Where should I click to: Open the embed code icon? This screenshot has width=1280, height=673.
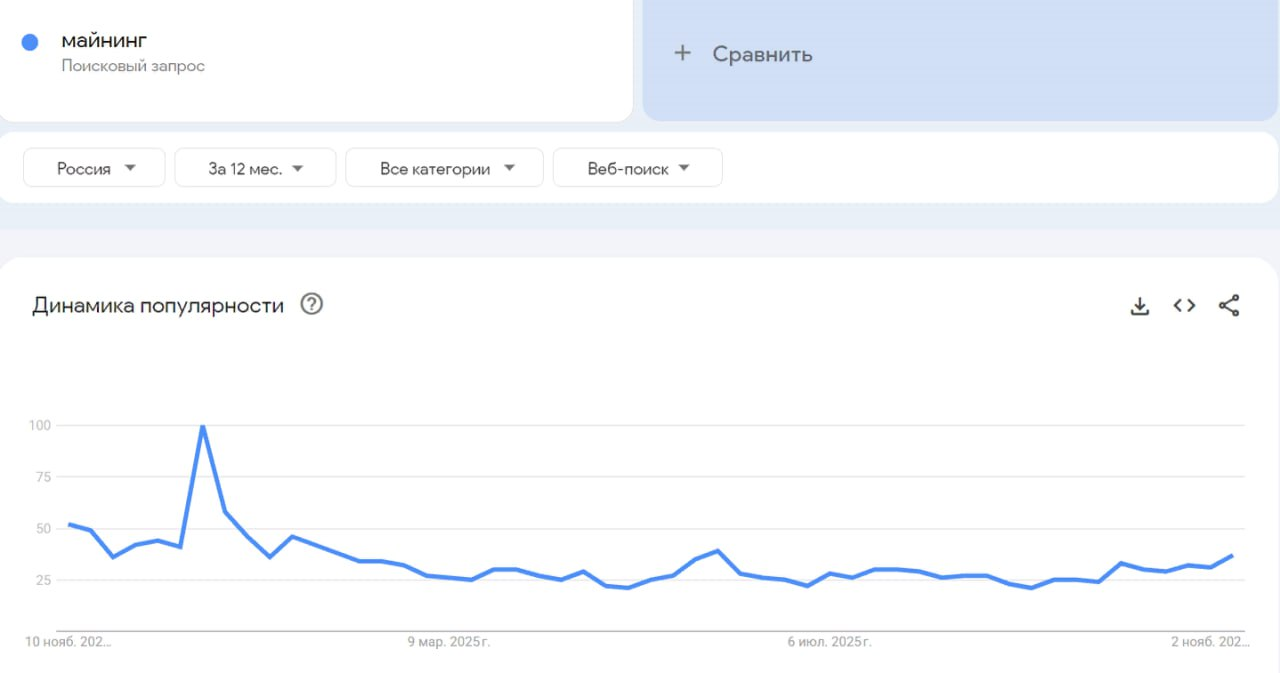click(1184, 306)
